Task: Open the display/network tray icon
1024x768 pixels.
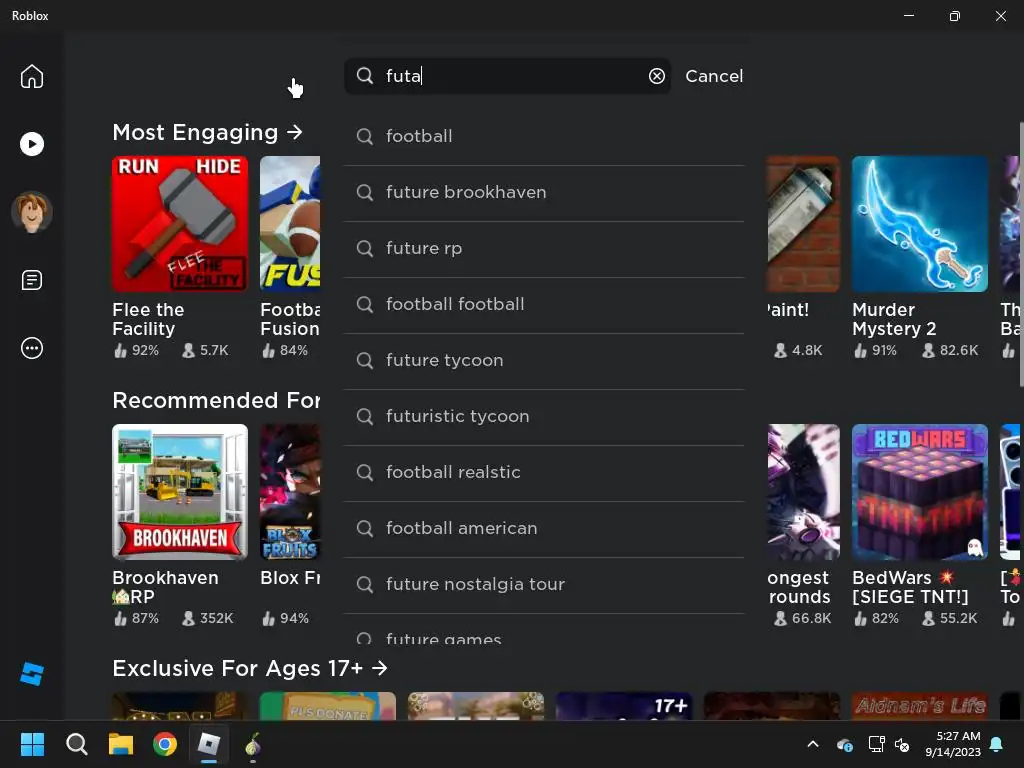Action: point(876,744)
